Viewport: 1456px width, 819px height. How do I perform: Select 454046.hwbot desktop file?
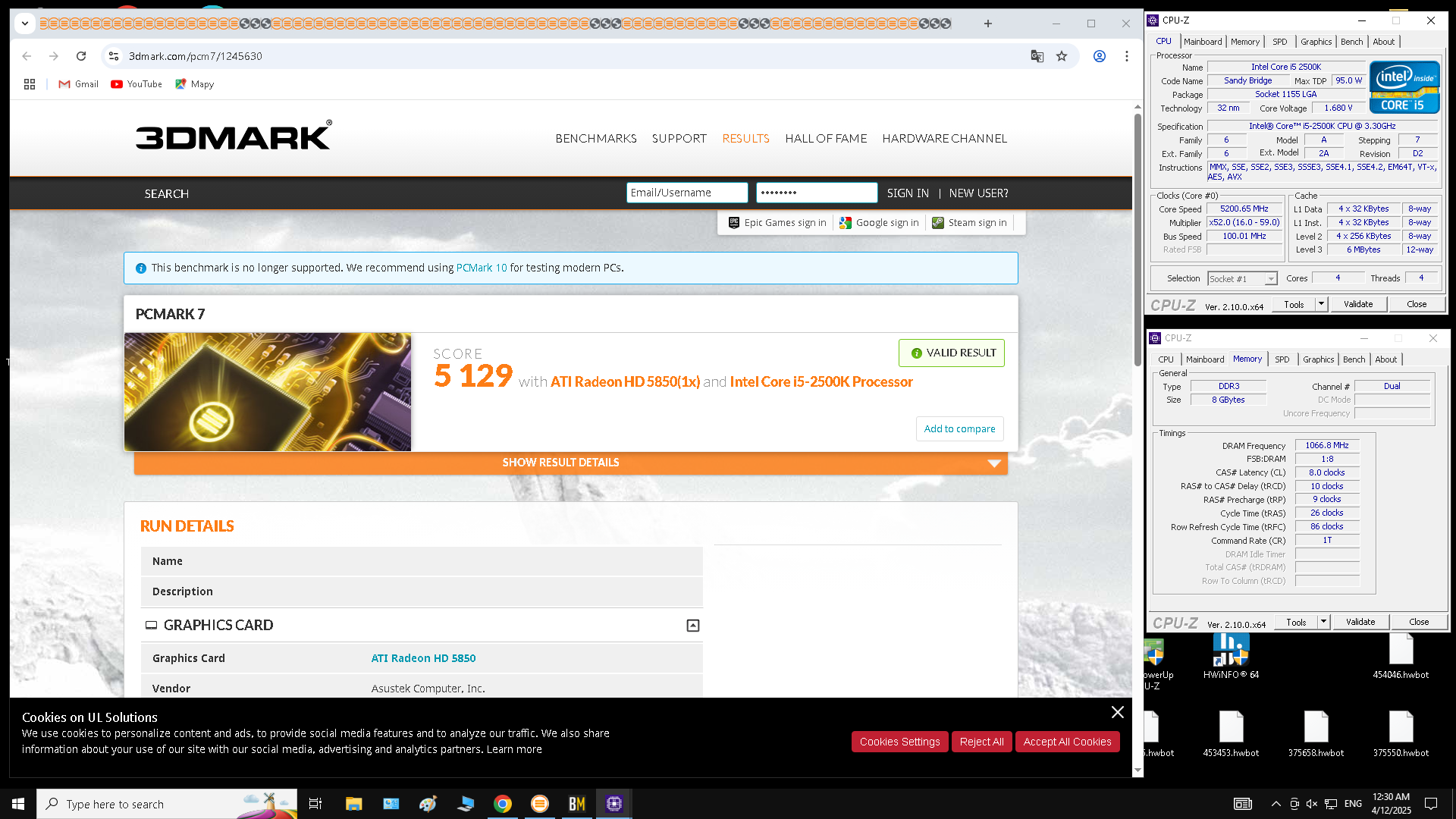click(x=1401, y=657)
